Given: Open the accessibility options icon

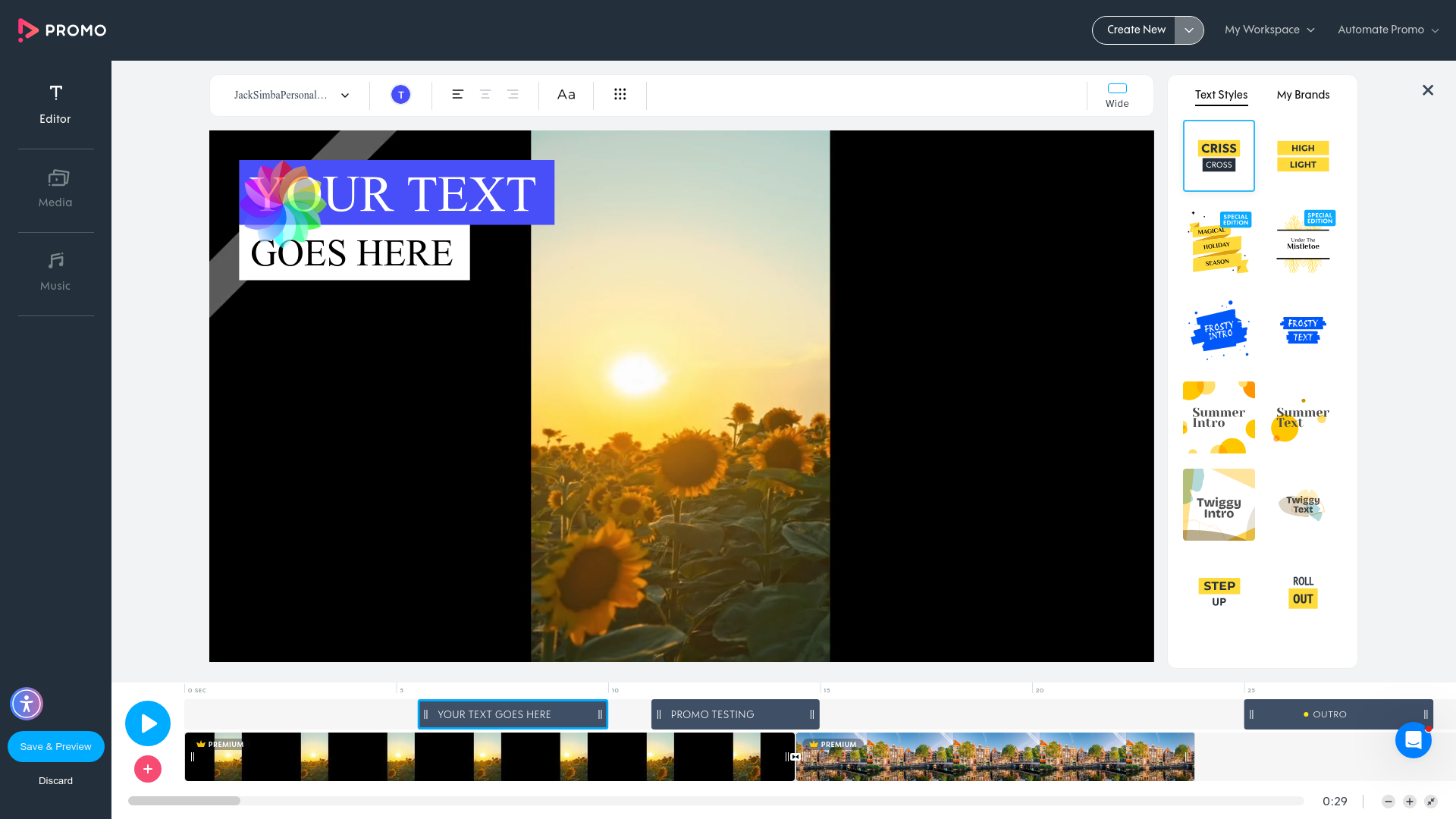Looking at the screenshot, I should coord(26,704).
